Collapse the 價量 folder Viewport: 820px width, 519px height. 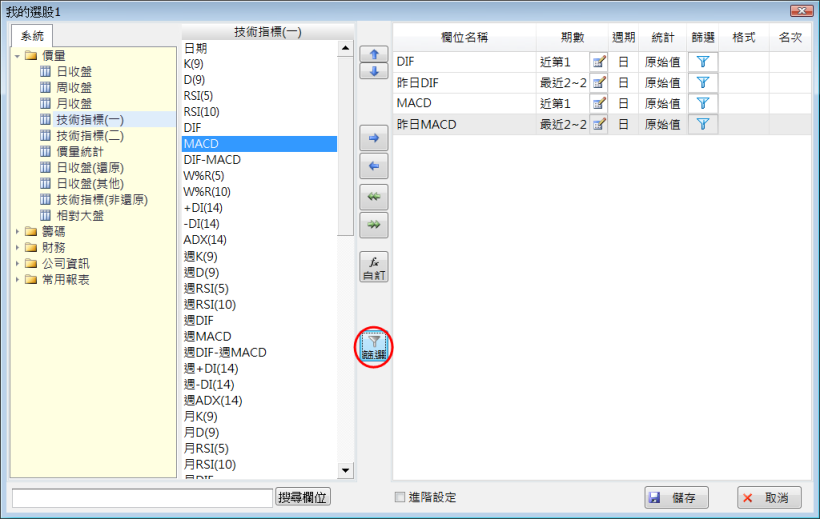tap(18, 55)
